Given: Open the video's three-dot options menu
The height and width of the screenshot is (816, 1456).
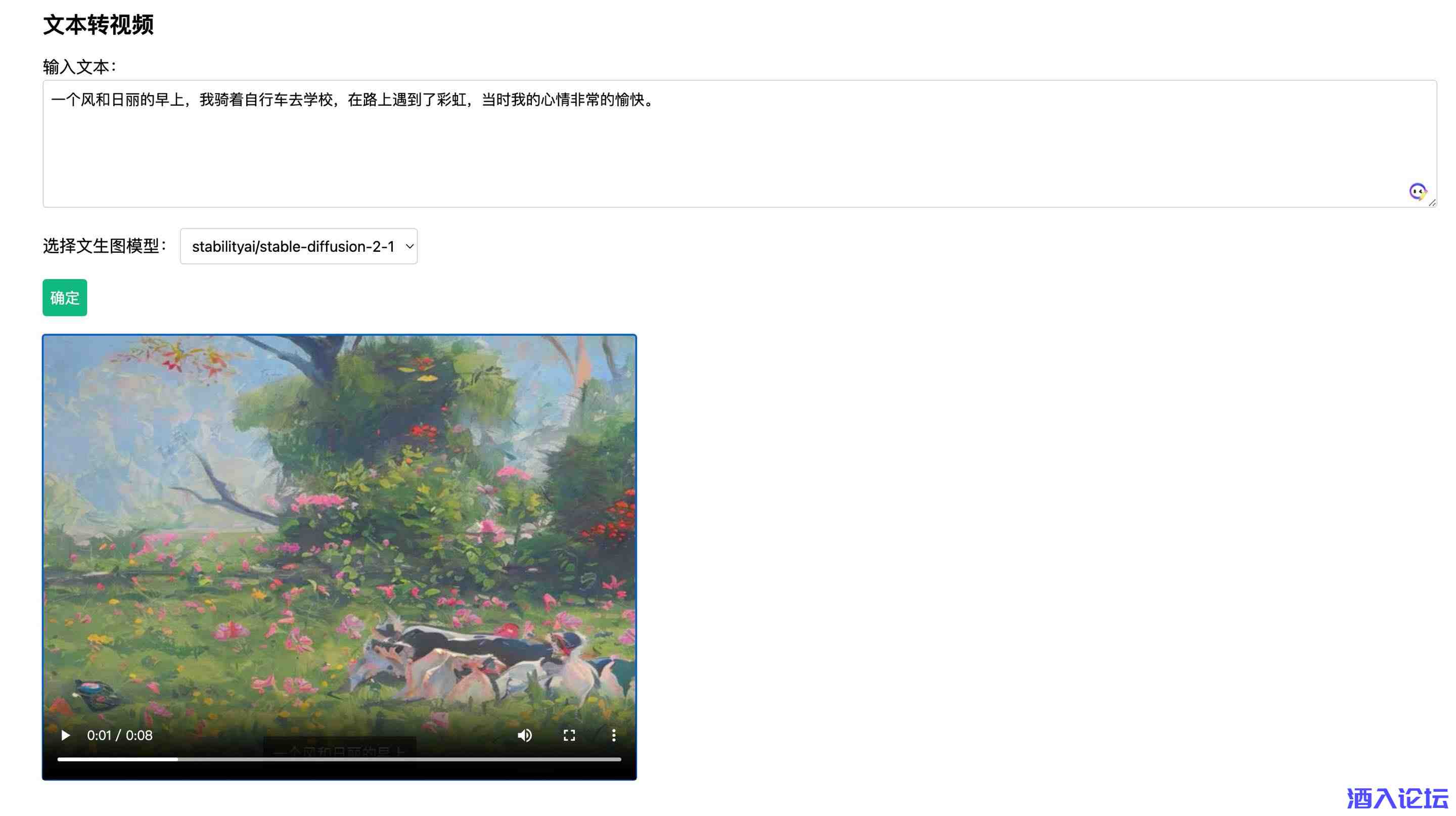Looking at the screenshot, I should click(614, 735).
